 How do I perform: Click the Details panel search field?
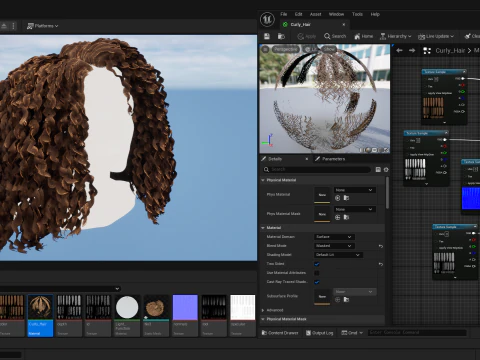[317, 169]
